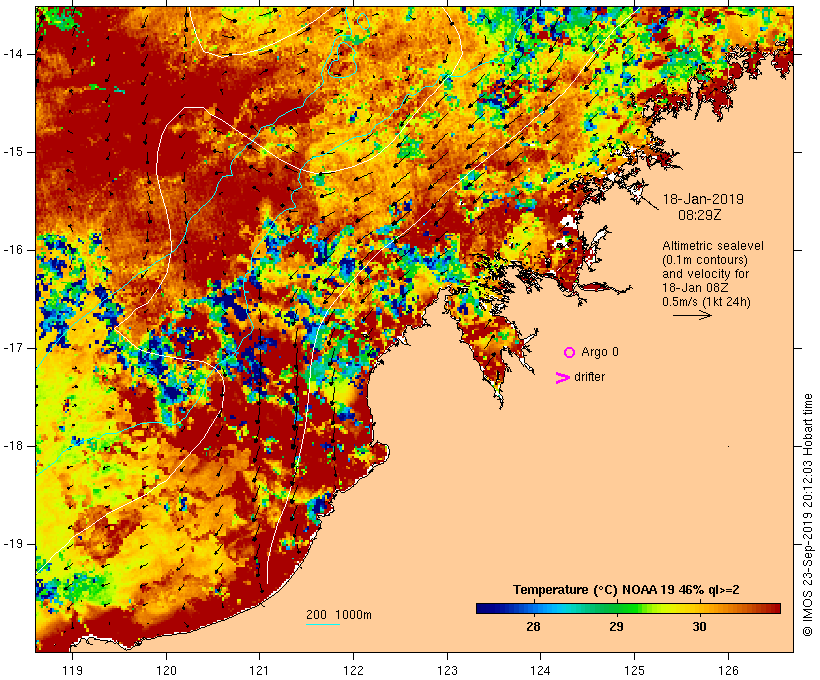Click the cyan 200 1000m depth line
Viewport: 820px width, 680px height.
pos(323,624)
